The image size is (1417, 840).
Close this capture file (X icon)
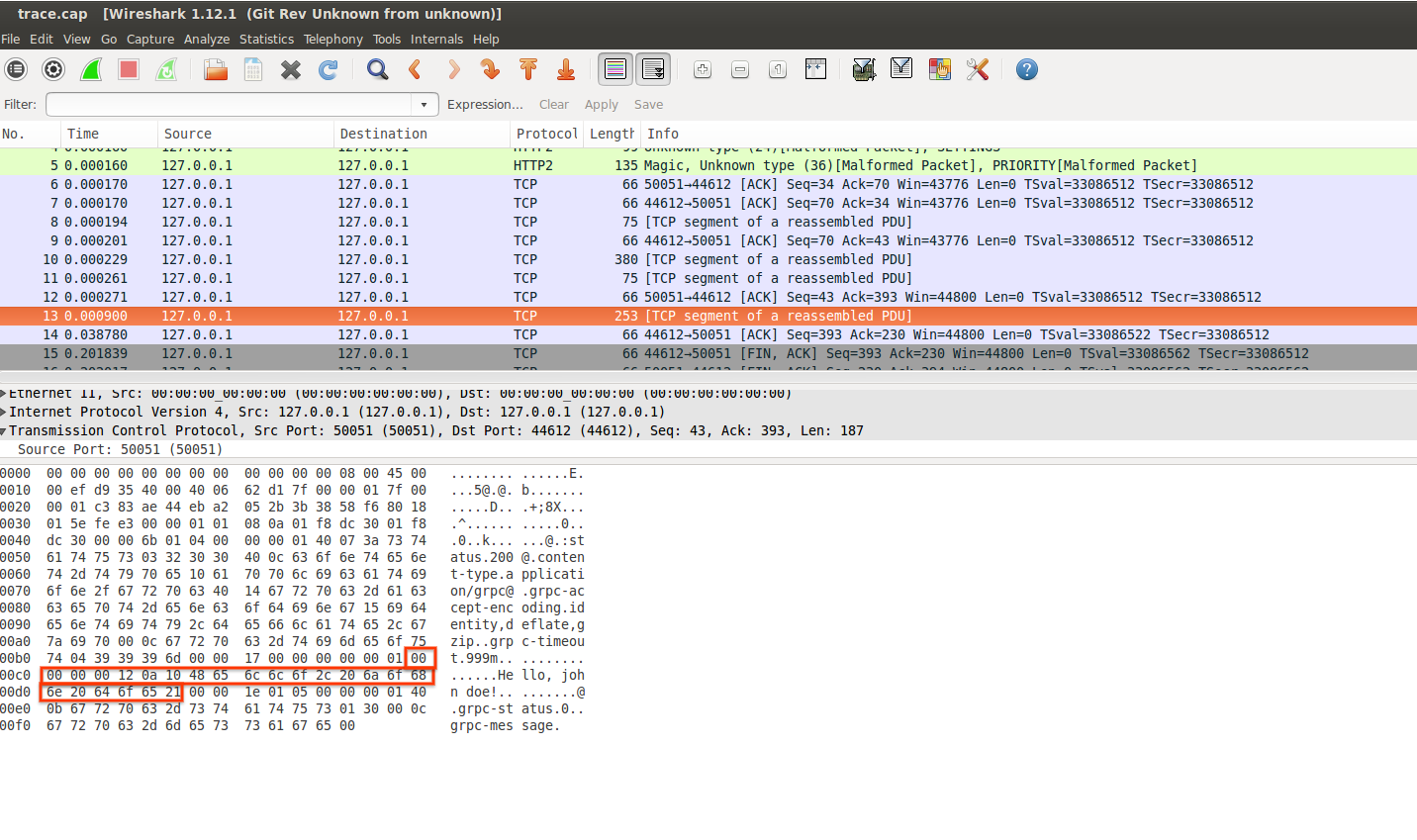[x=291, y=69]
